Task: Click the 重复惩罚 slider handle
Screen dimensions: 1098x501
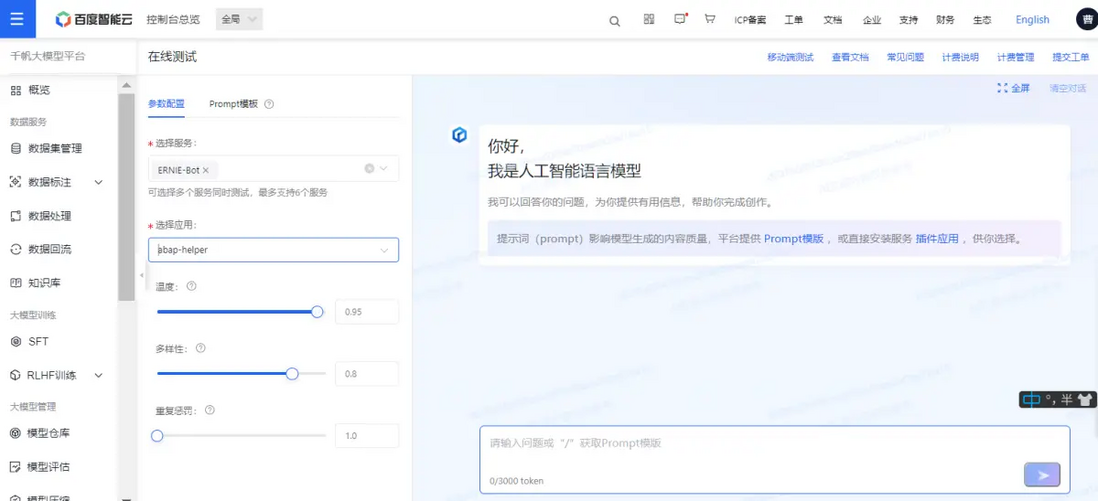Action: pyautogui.click(x=157, y=436)
